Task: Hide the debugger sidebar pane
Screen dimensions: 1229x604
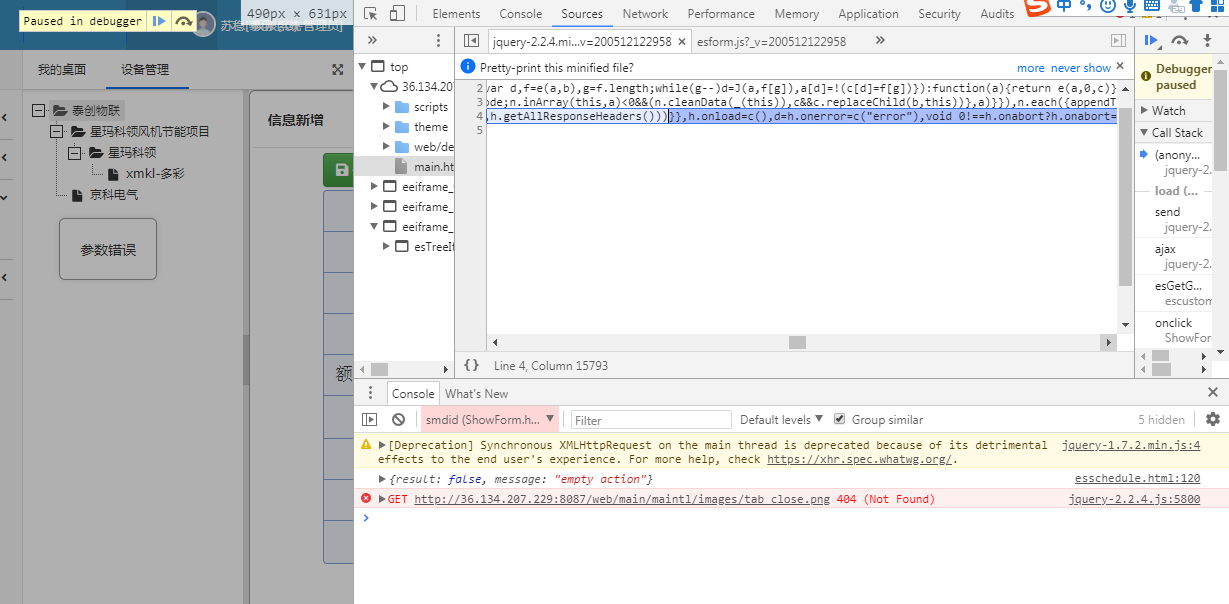Action: pos(1118,41)
